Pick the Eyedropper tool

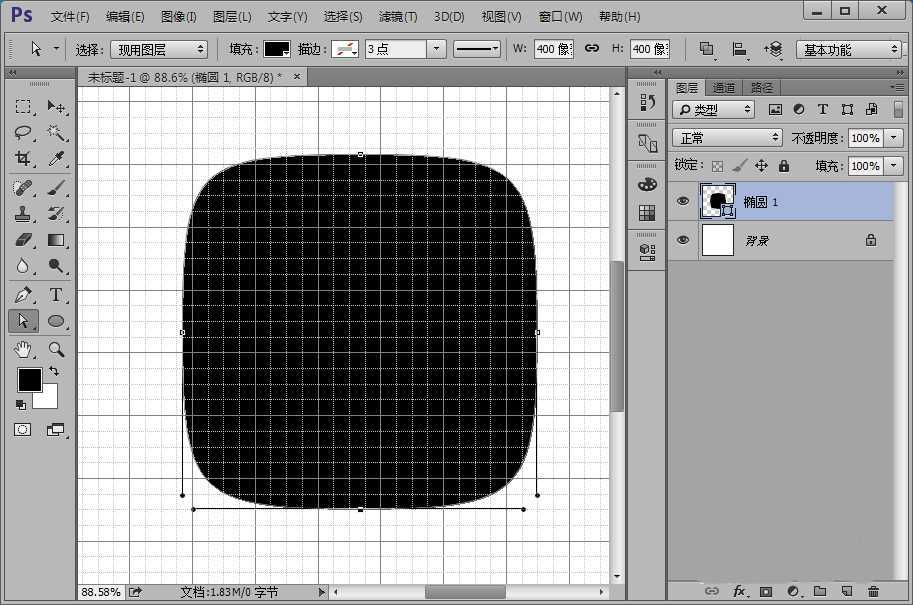click(56, 159)
